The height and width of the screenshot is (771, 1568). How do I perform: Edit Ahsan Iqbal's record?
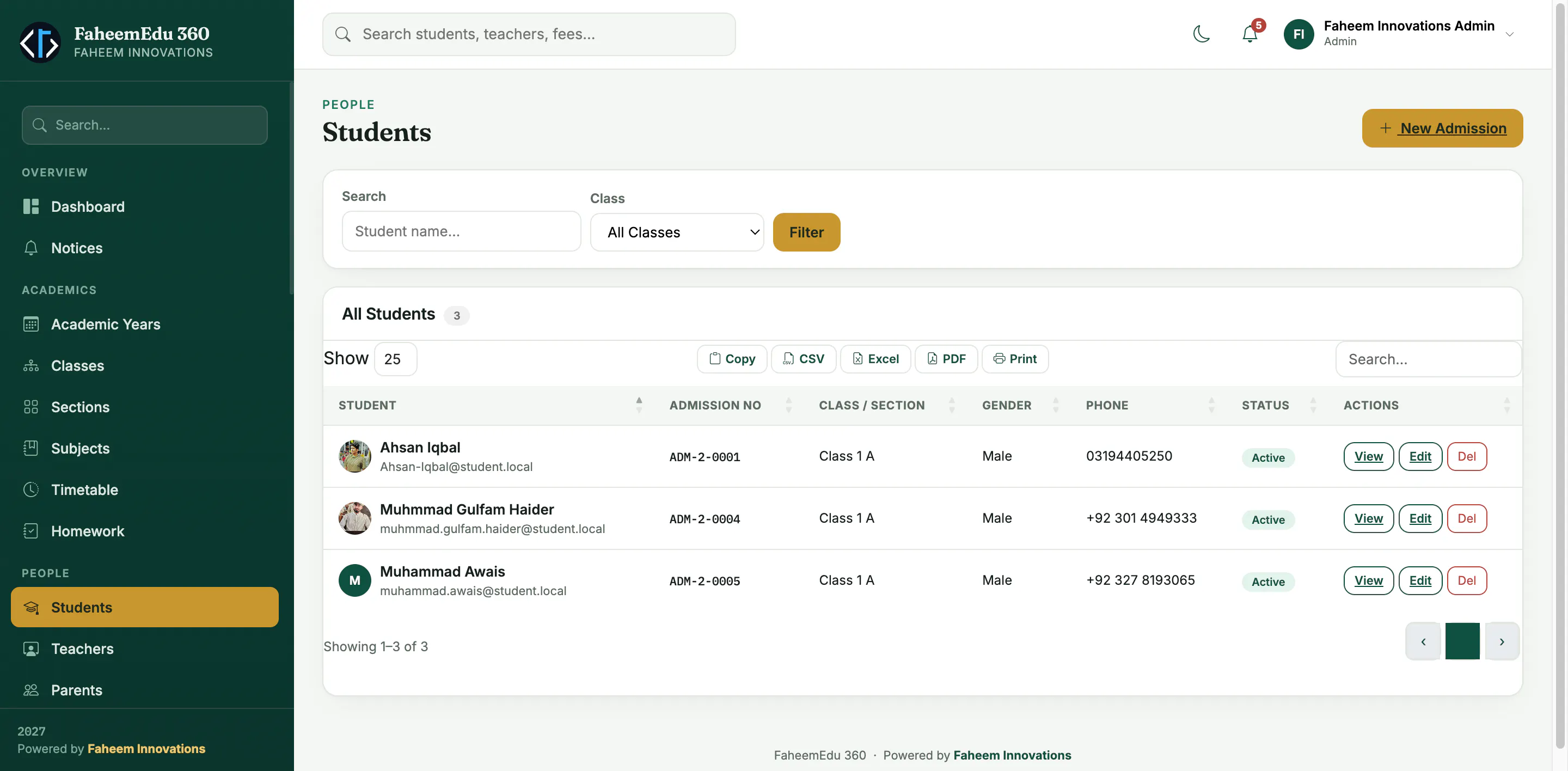coord(1420,456)
